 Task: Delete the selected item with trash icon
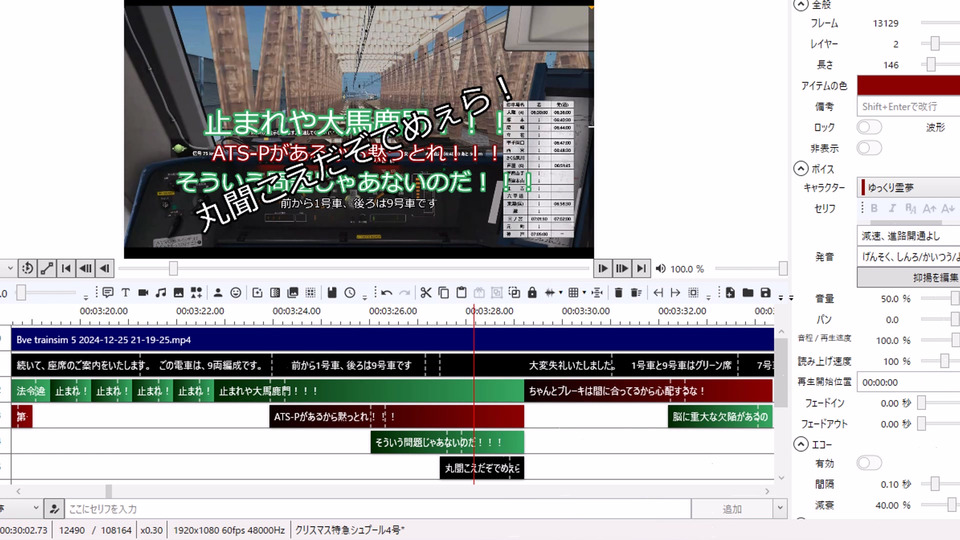click(618, 293)
